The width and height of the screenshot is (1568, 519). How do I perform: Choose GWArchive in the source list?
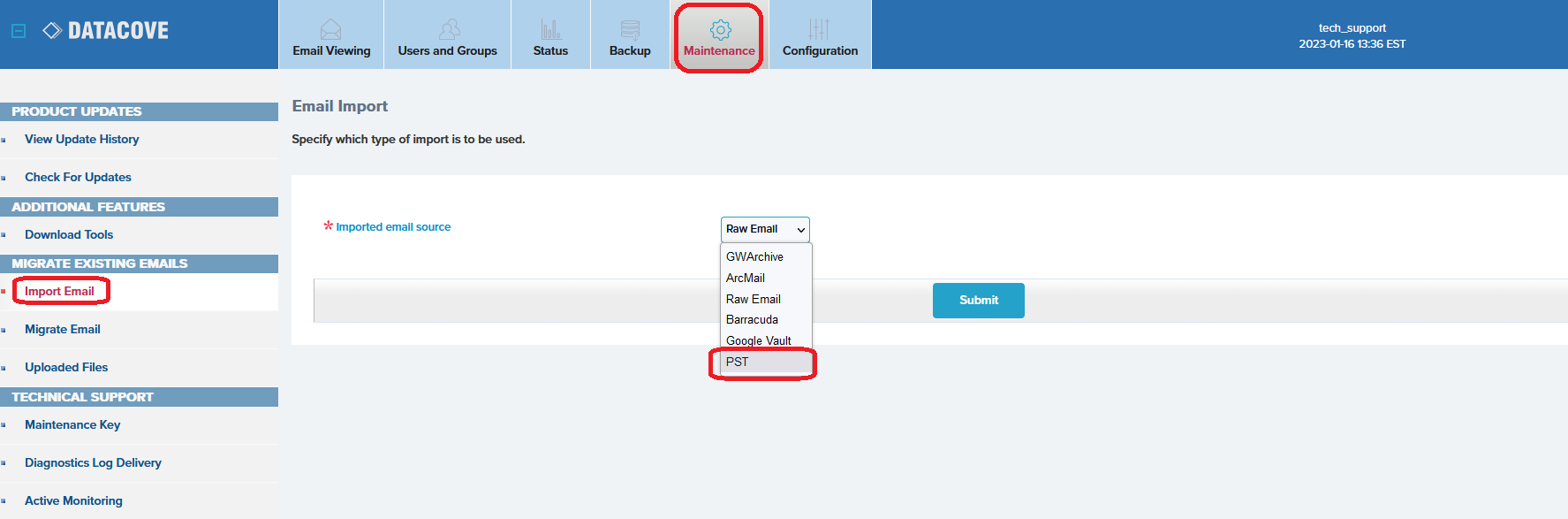point(754,256)
